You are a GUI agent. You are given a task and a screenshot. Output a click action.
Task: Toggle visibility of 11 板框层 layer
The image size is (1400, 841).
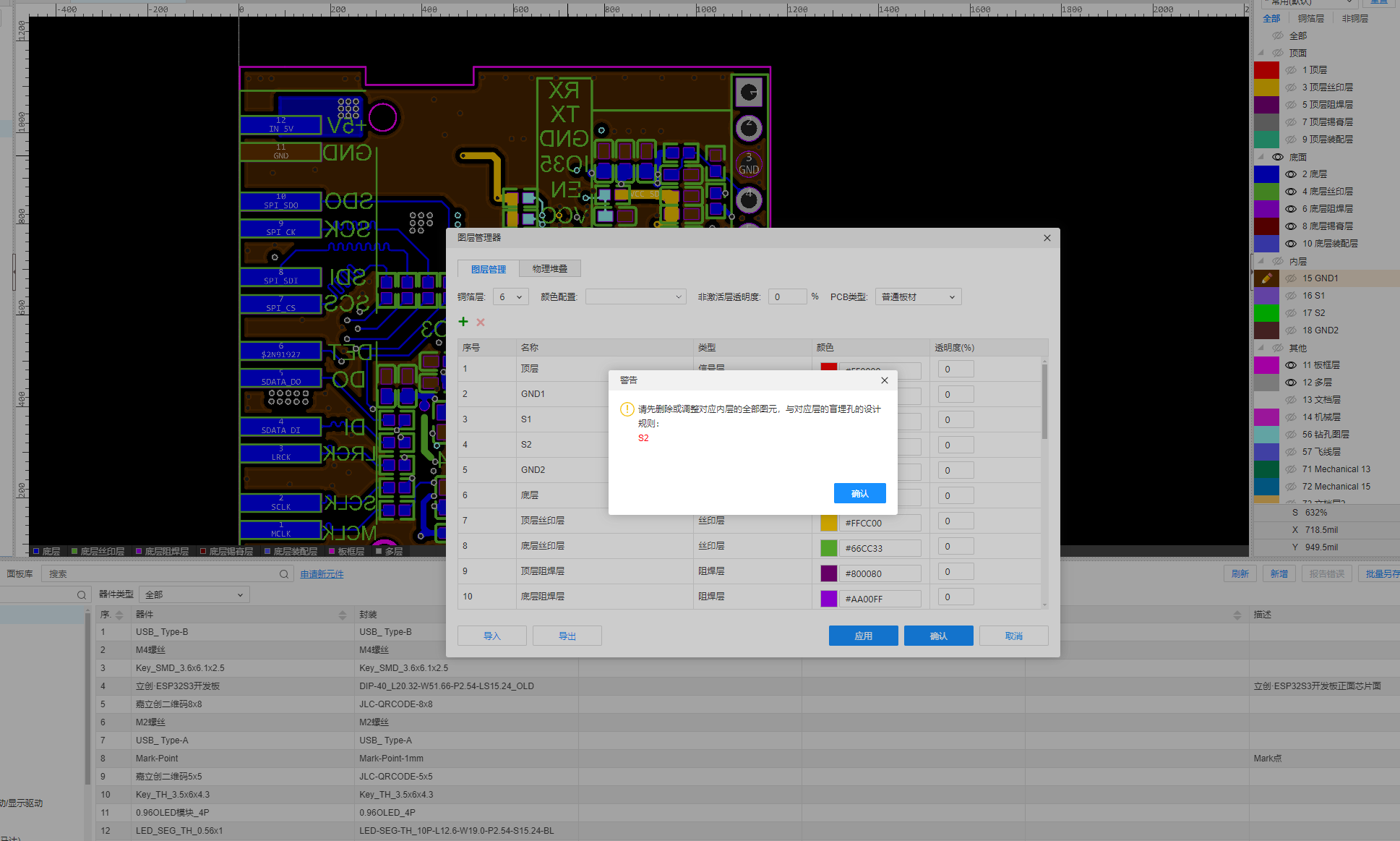click(1291, 365)
